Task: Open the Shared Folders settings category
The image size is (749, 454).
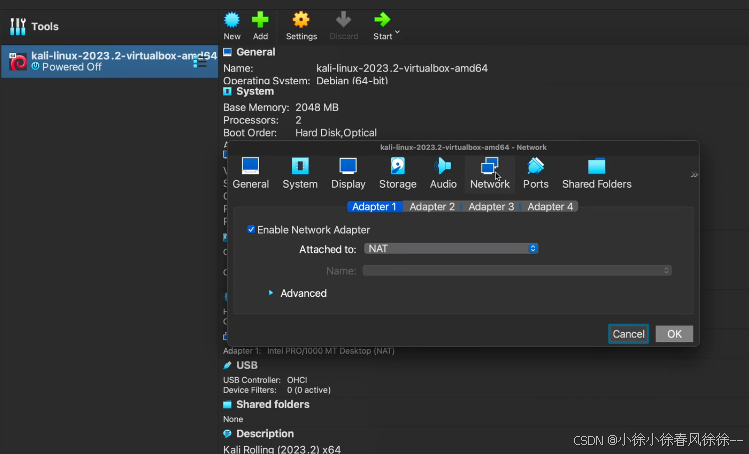Action: 597,173
